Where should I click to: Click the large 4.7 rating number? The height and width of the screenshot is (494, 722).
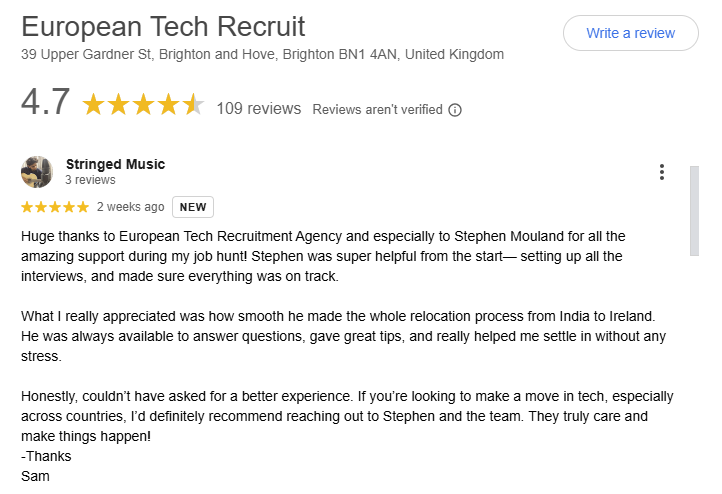tap(46, 102)
